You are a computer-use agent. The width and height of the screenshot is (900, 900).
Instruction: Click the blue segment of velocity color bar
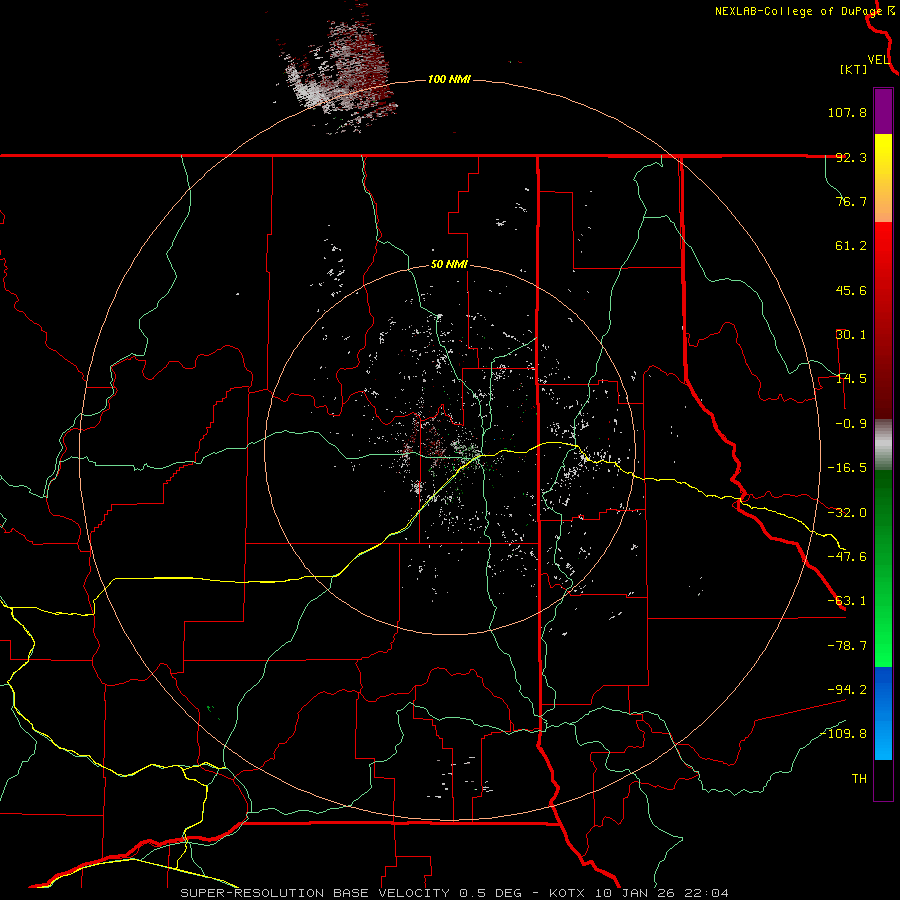[x=883, y=713]
